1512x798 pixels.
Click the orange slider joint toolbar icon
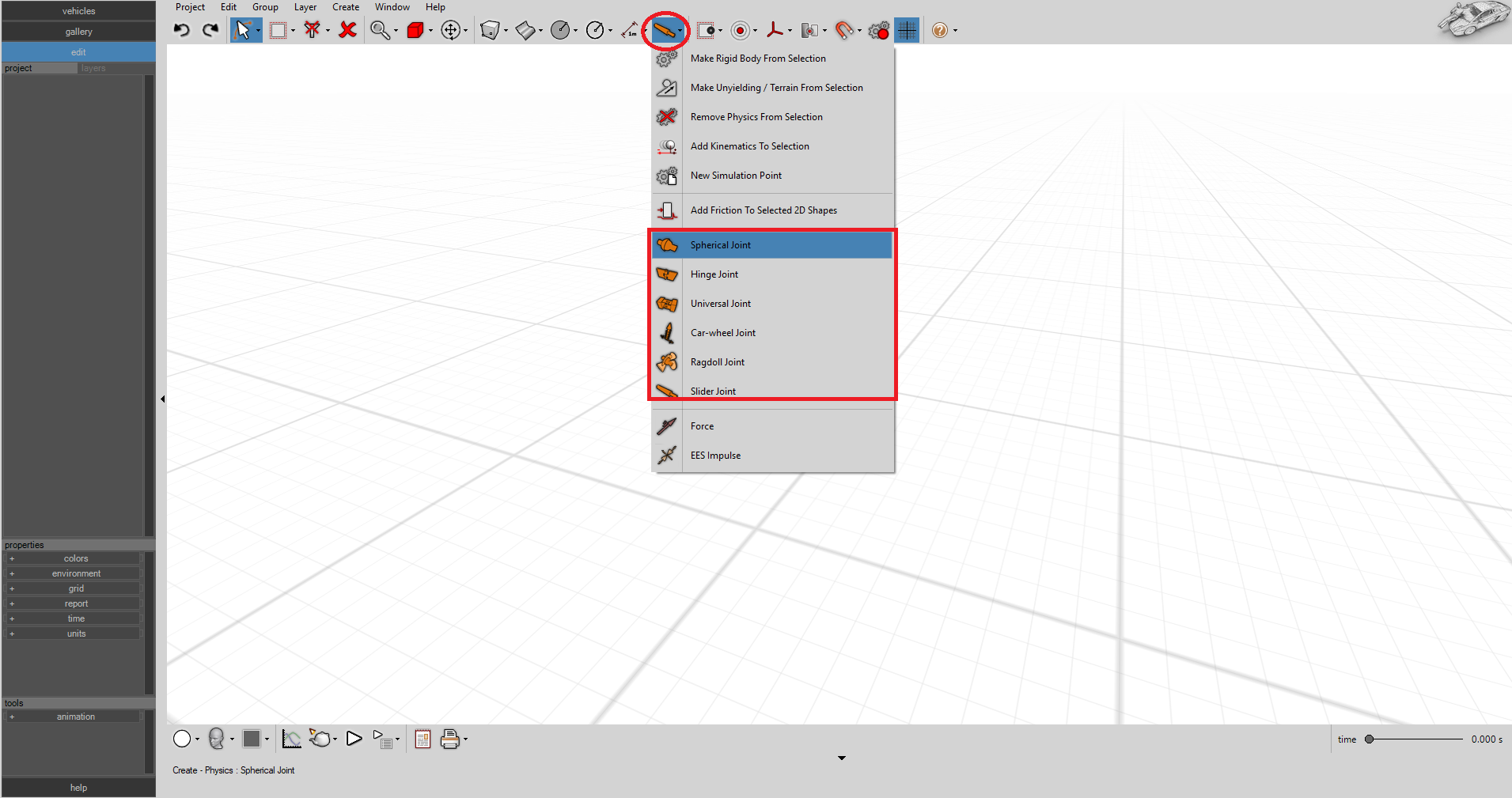coord(665,30)
